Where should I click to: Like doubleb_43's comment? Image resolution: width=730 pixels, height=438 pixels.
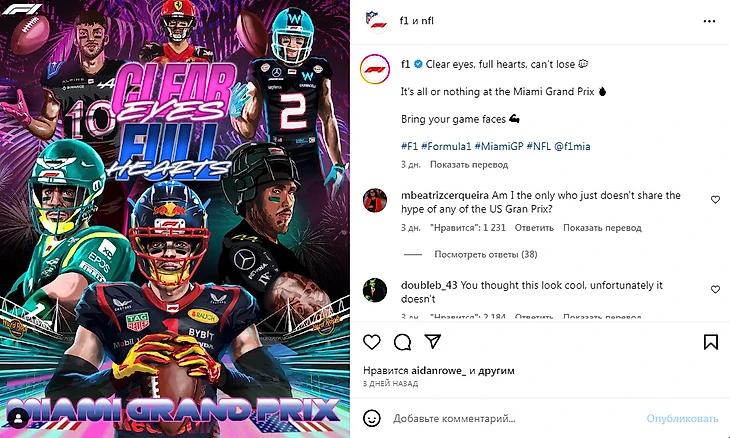coord(716,290)
